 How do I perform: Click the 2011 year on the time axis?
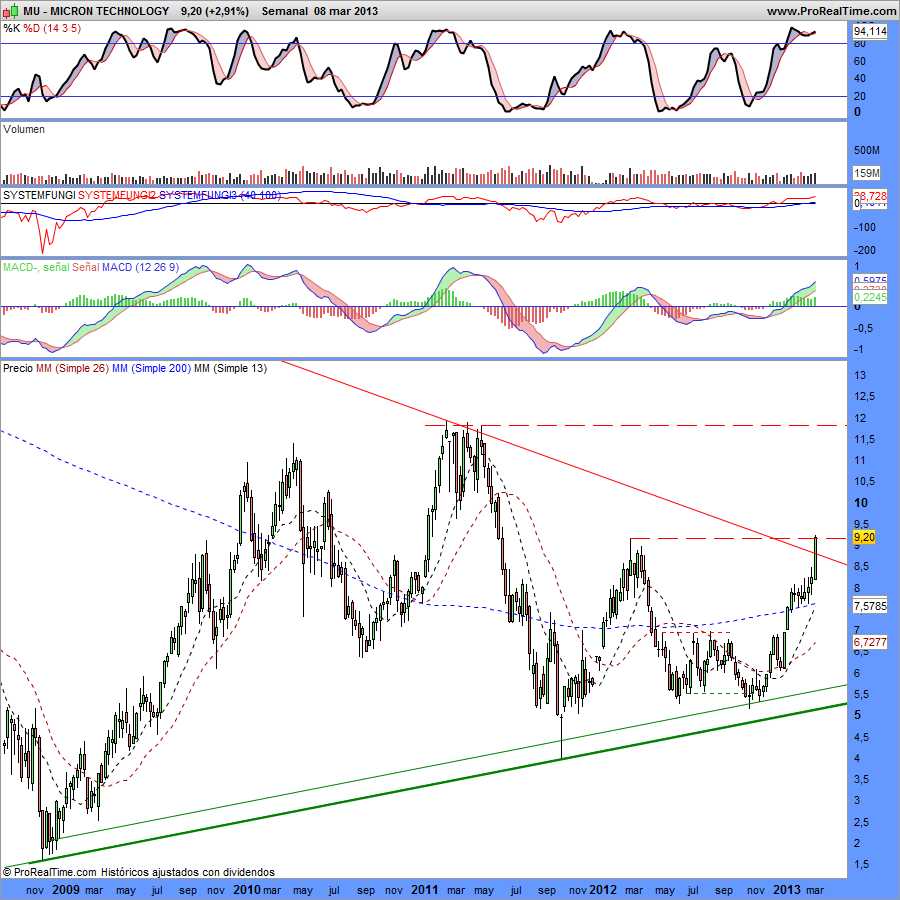[x=425, y=890]
